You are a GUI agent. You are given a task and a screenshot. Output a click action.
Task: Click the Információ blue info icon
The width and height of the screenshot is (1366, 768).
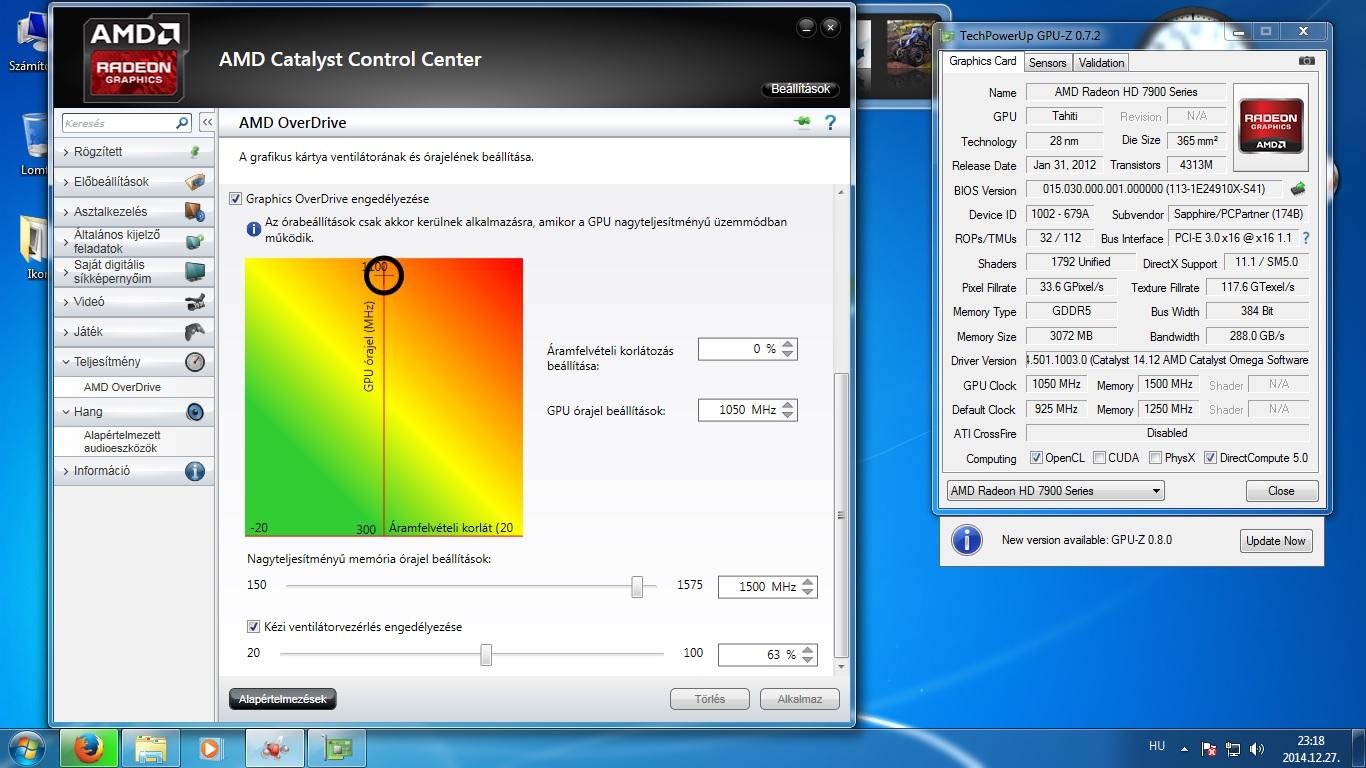click(x=195, y=471)
